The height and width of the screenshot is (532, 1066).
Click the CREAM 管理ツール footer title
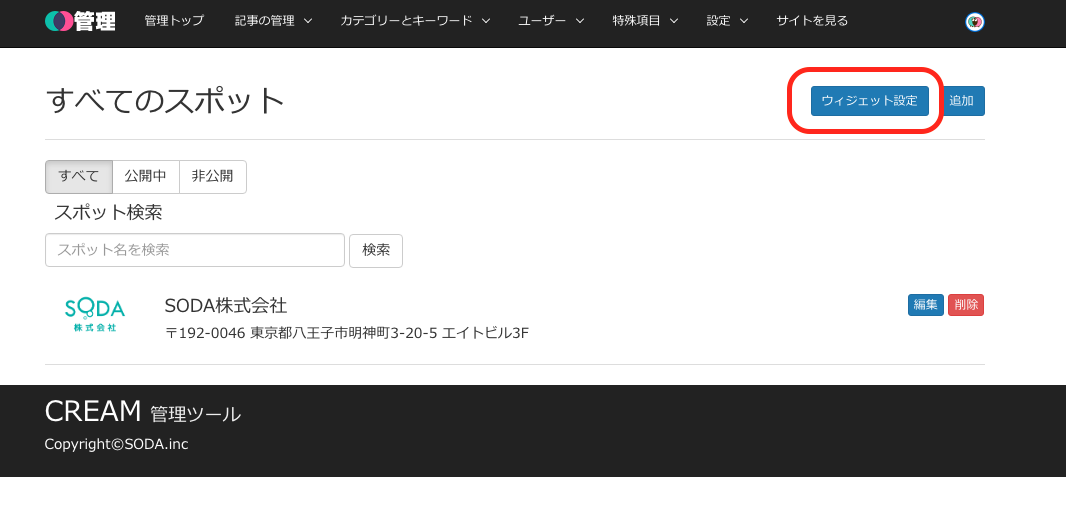coord(143,412)
